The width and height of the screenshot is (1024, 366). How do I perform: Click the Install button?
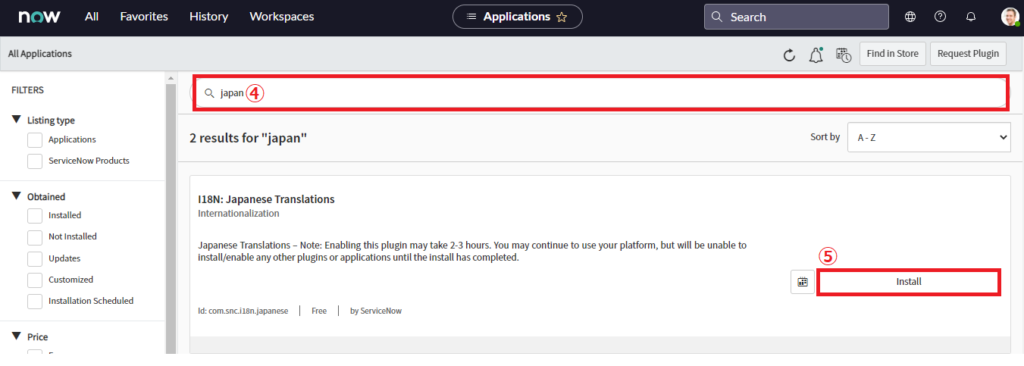pos(908,282)
